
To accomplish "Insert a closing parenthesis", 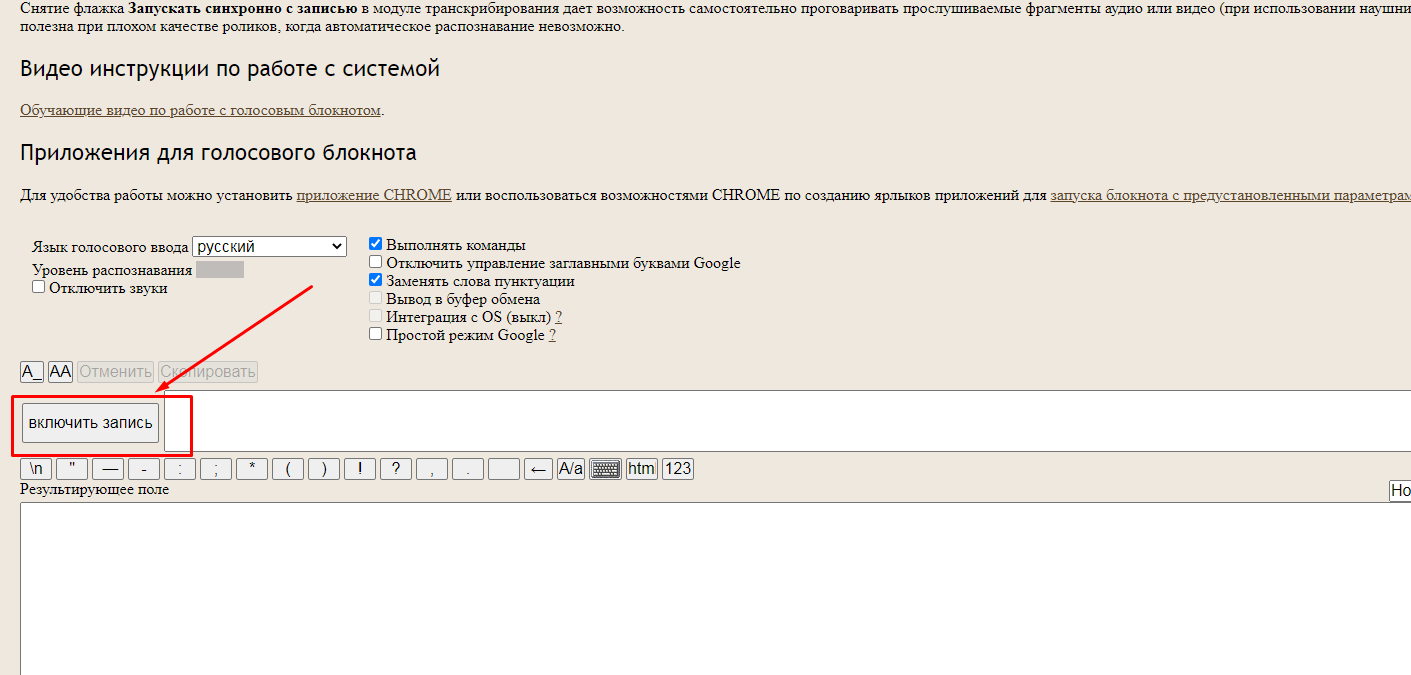I will [324, 469].
